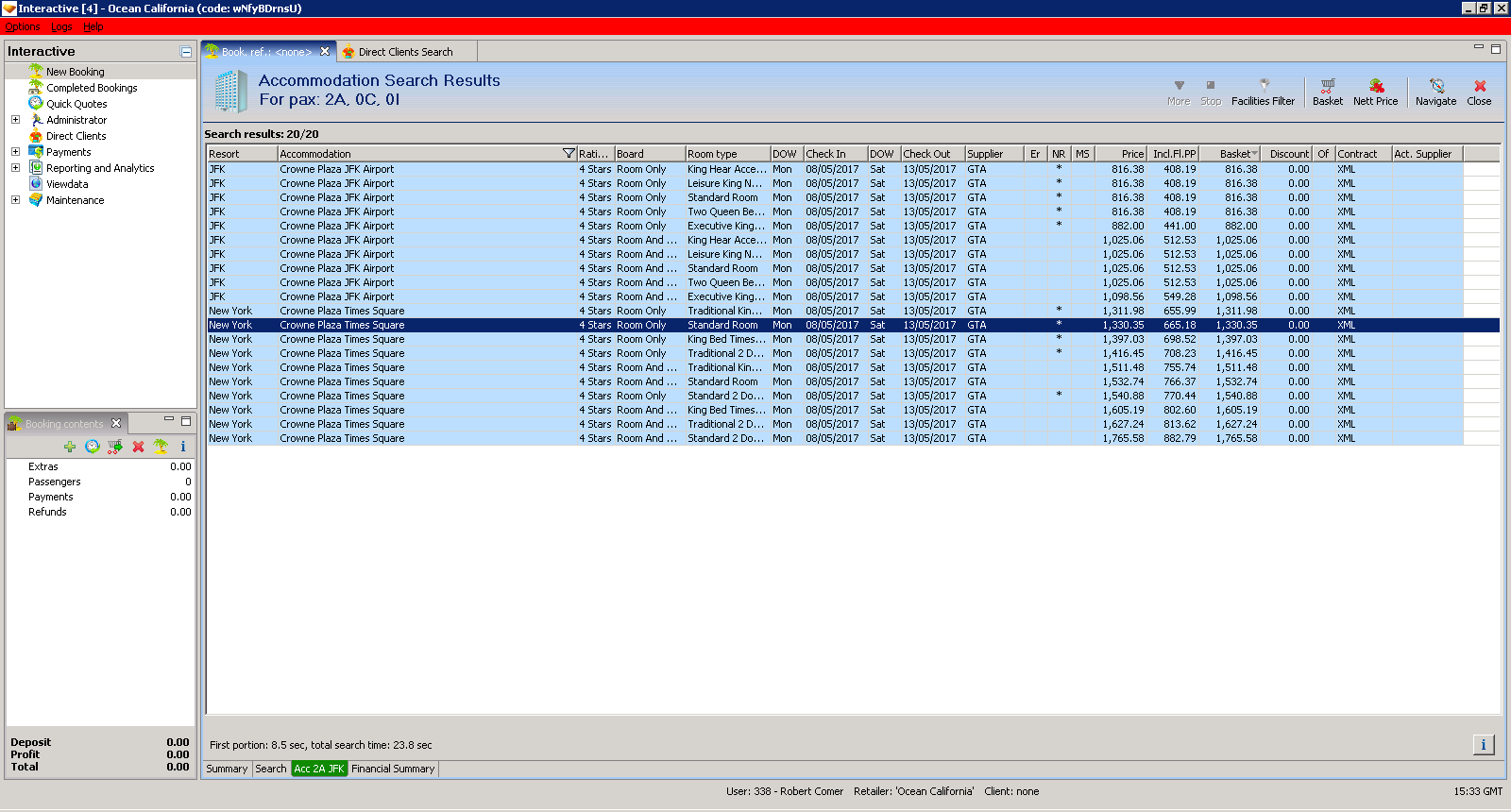
Task: Click the red X delete icon in Booking contents
Action: pyautogui.click(x=138, y=447)
